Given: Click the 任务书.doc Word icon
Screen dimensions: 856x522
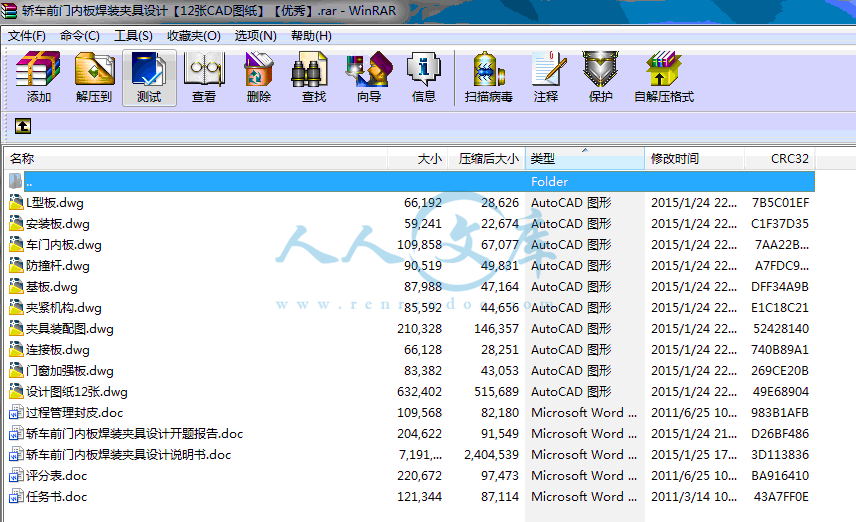Looking at the screenshot, I should coord(16,496).
